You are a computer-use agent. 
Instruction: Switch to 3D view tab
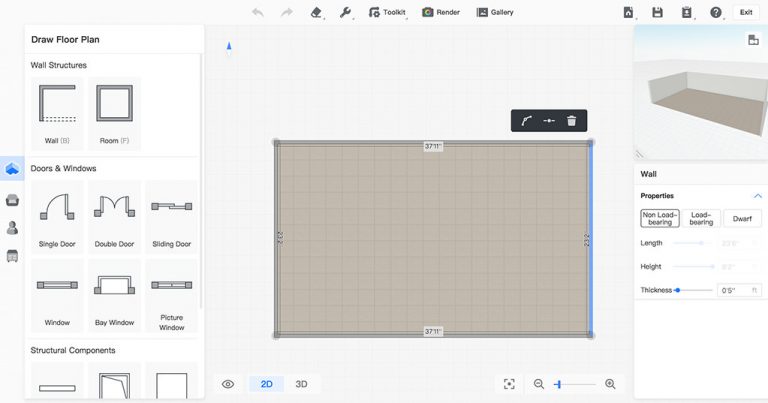(301, 384)
